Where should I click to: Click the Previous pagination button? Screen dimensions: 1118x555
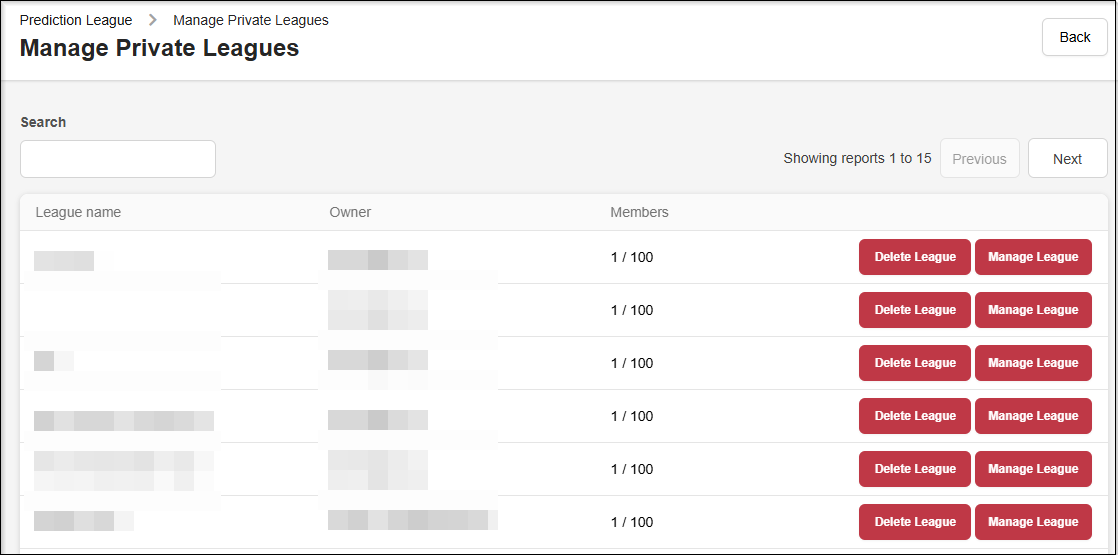[x=979, y=159]
